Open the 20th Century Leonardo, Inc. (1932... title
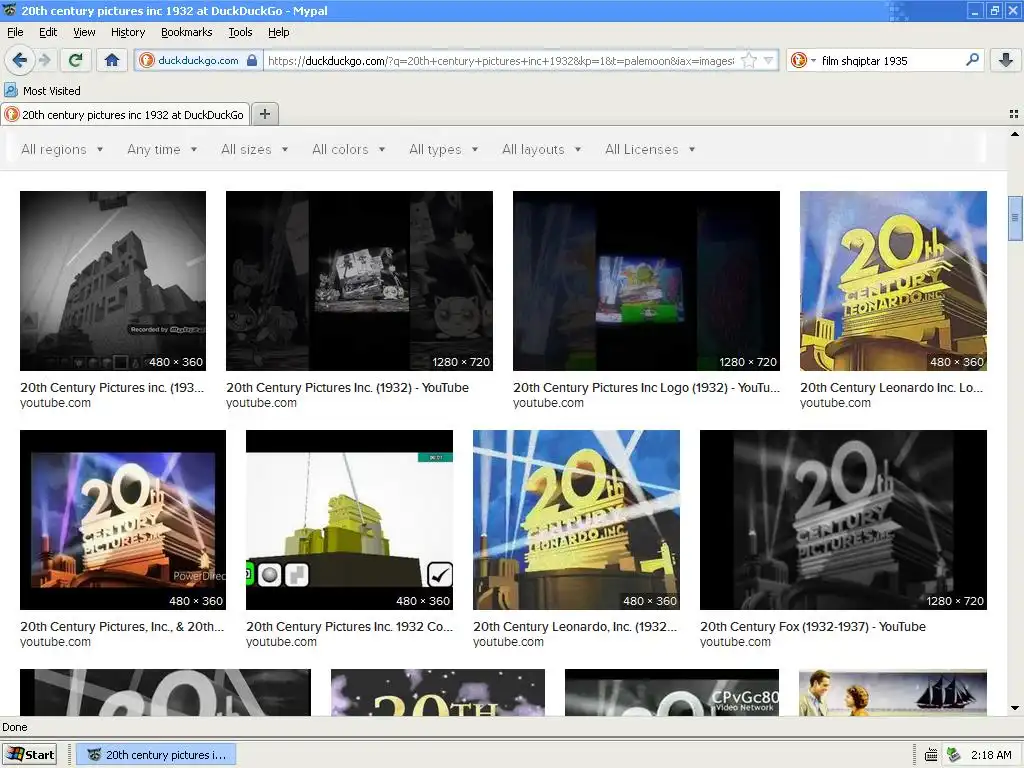 coord(575,626)
